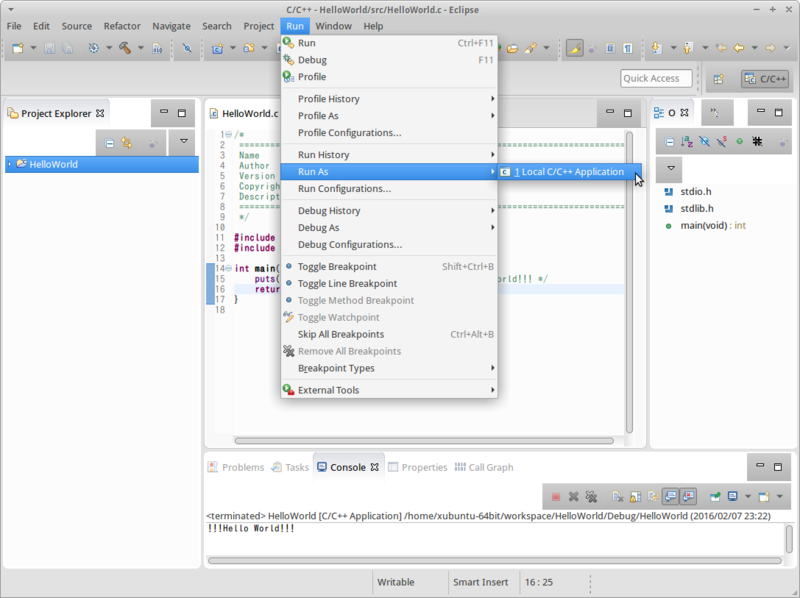Screen dimensions: 800x598
Task: Click the New Source Folder toolbar icon
Action: [x=249, y=48]
